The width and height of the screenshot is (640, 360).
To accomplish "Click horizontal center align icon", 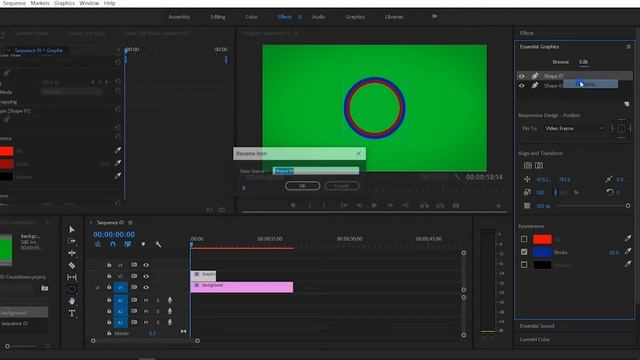I will (539, 165).
